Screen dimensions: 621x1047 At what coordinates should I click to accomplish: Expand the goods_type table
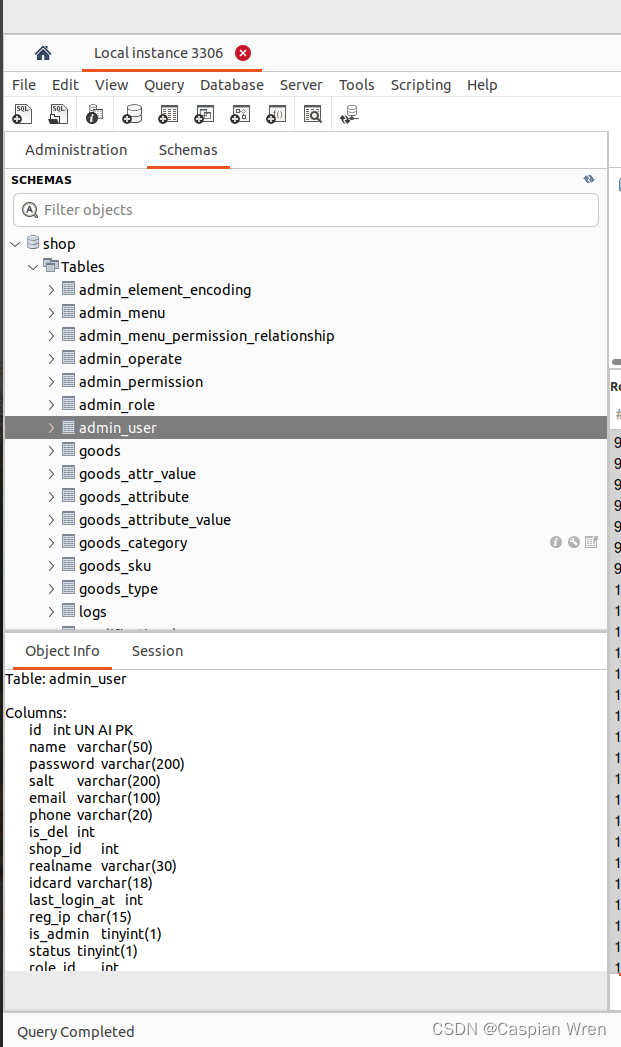(x=51, y=589)
